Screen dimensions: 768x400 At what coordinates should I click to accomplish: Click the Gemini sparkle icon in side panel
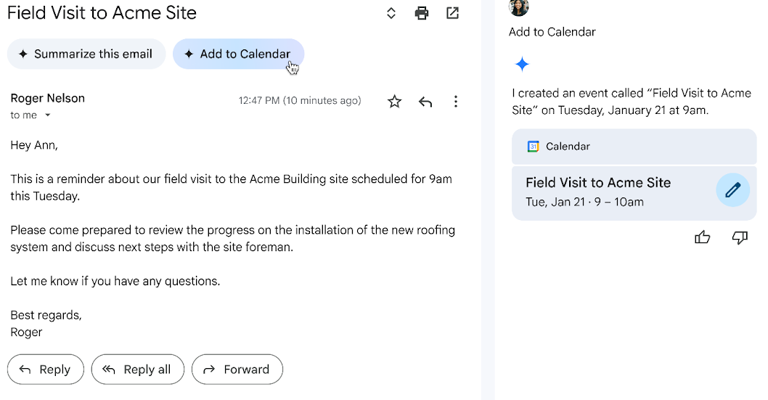pyautogui.click(x=522, y=65)
